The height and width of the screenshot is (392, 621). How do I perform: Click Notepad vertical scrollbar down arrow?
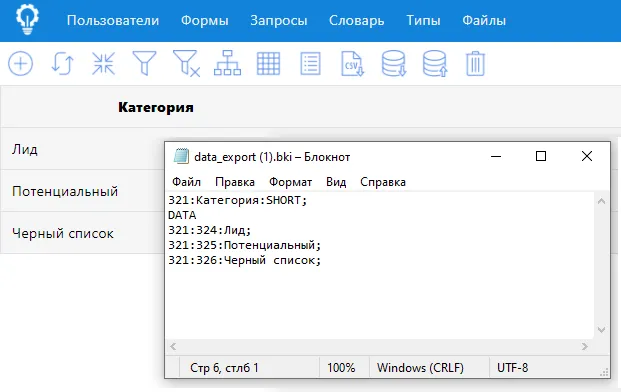601,329
